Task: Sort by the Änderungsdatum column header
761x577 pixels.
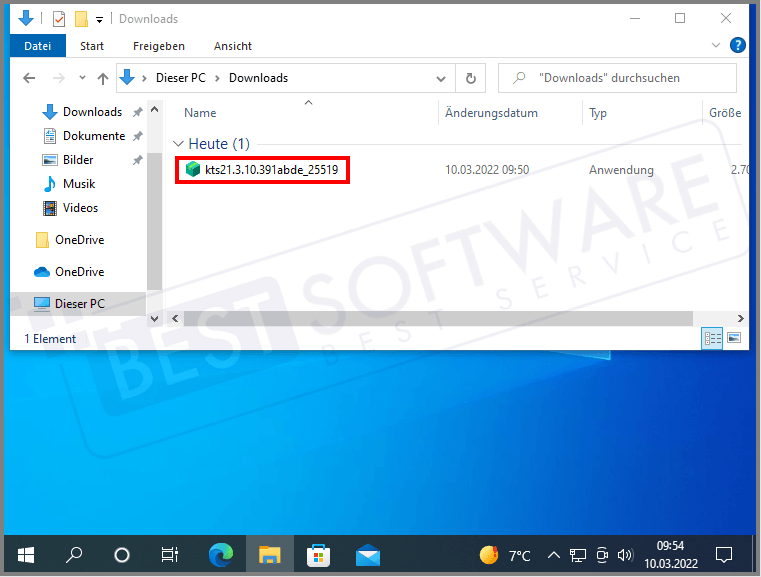Action: (491, 113)
